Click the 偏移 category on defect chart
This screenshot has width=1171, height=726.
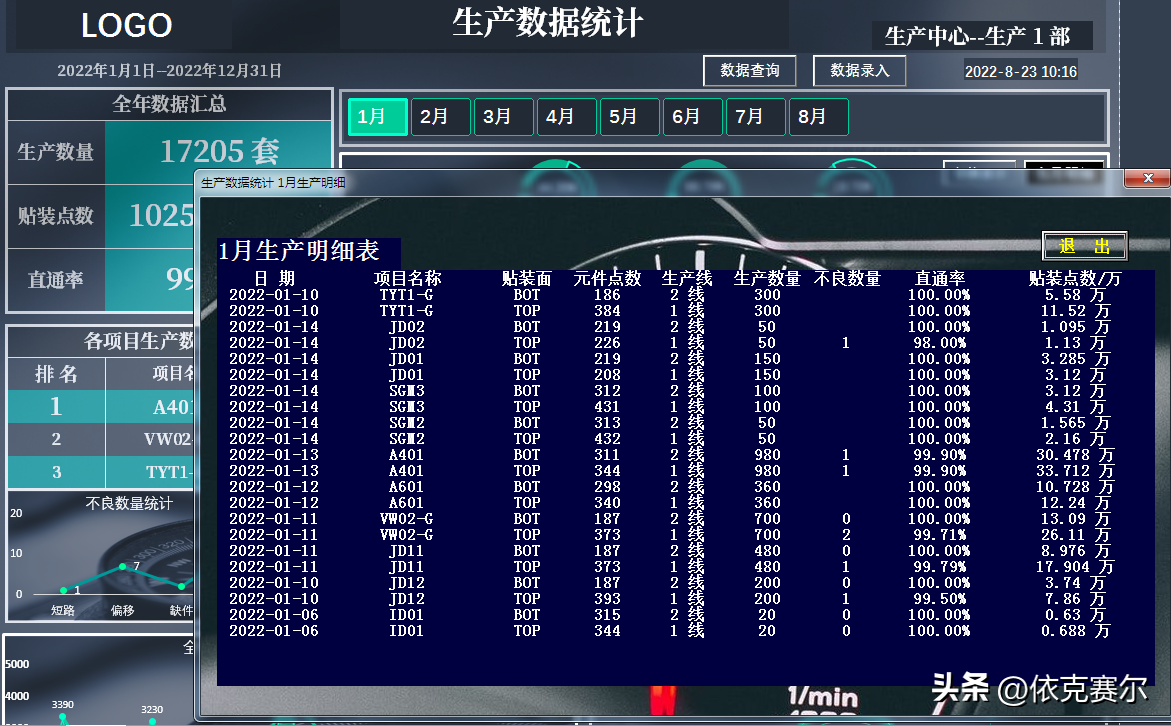point(122,610)
